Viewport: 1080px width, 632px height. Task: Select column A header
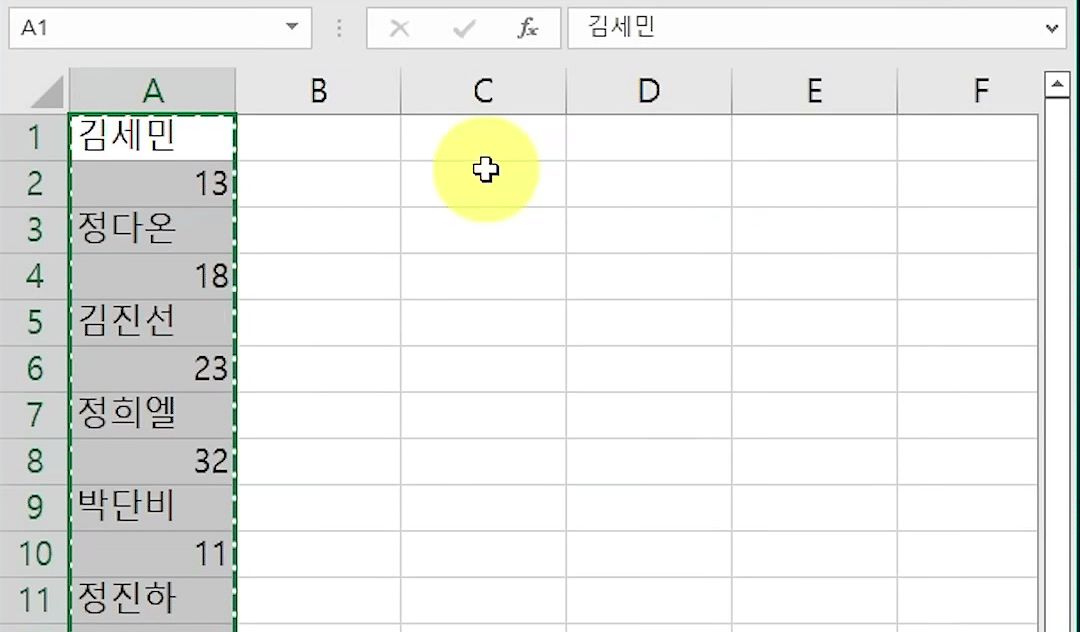pos(153,91)
